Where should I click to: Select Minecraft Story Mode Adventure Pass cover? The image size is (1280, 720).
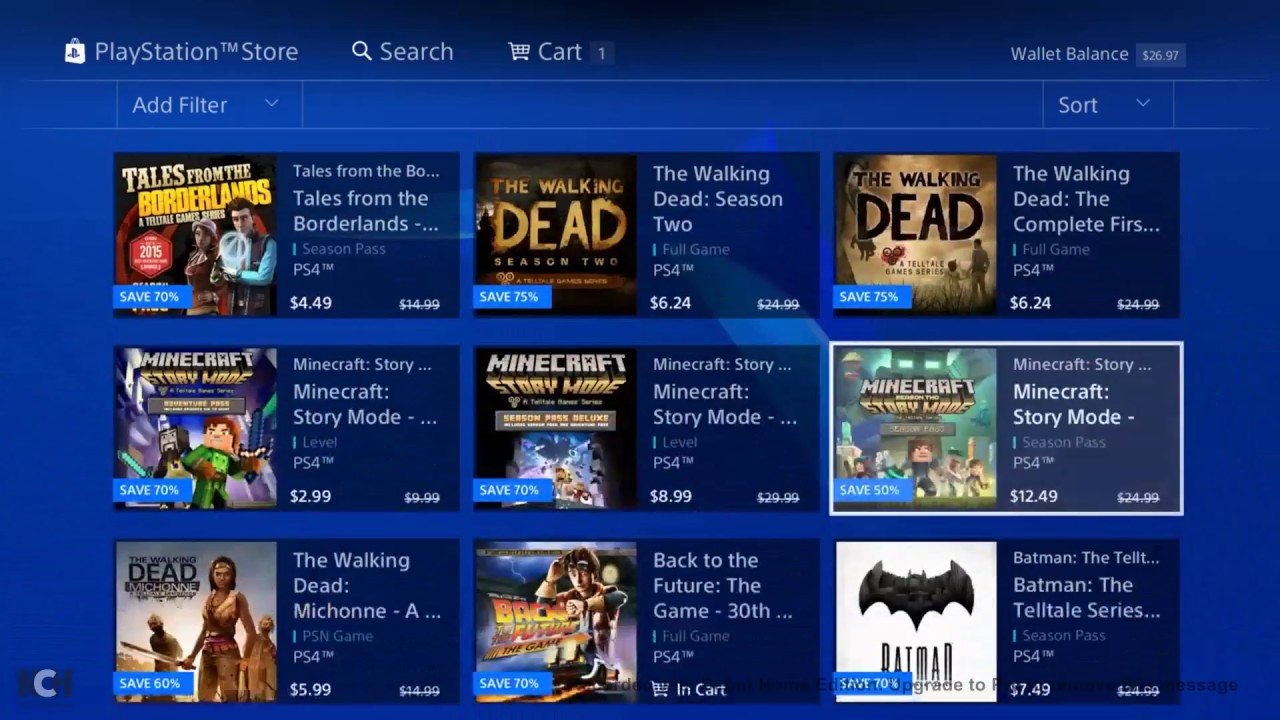(x=196, y=428)
